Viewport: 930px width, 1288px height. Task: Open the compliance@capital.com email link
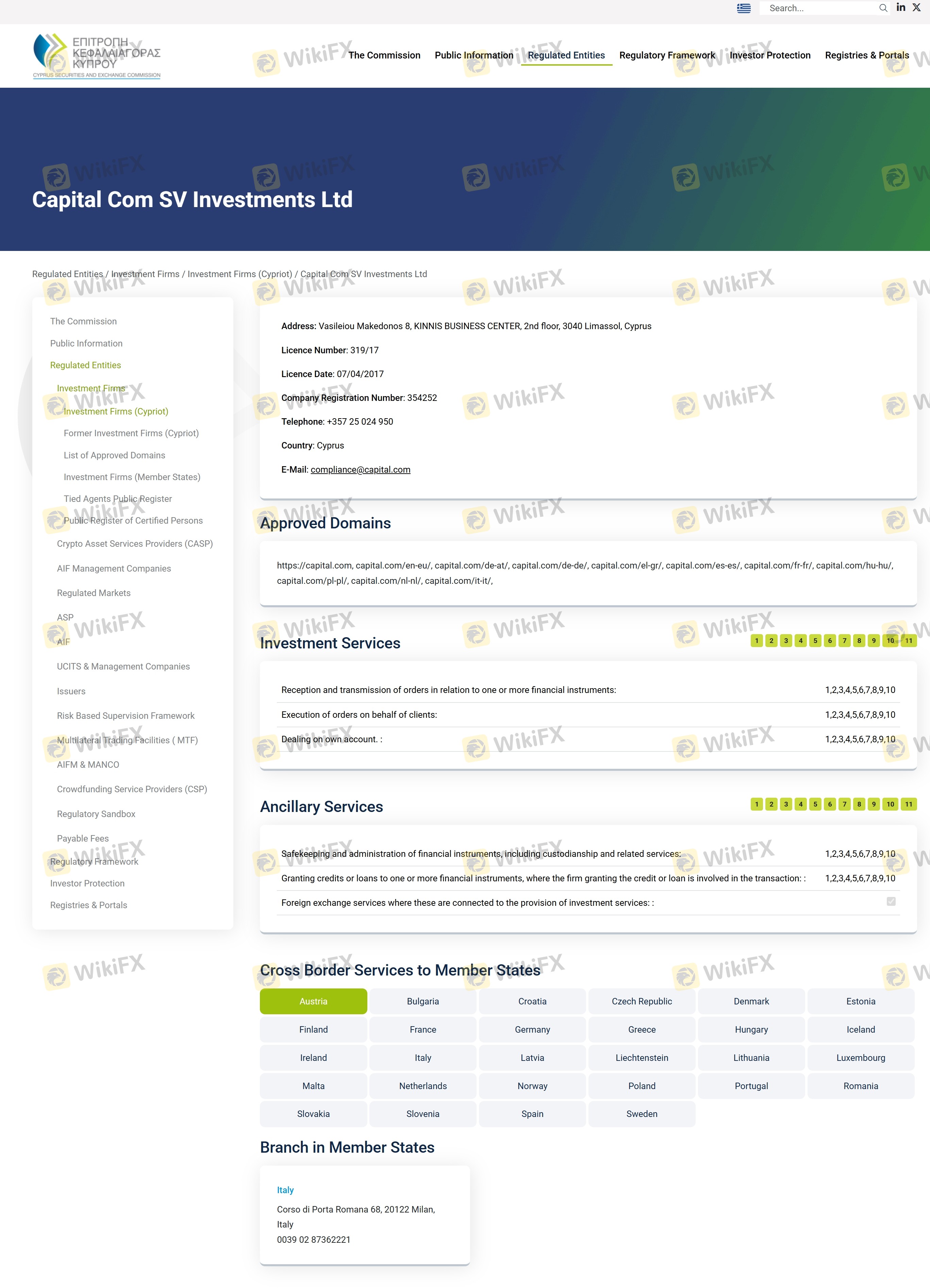(361, 470)
